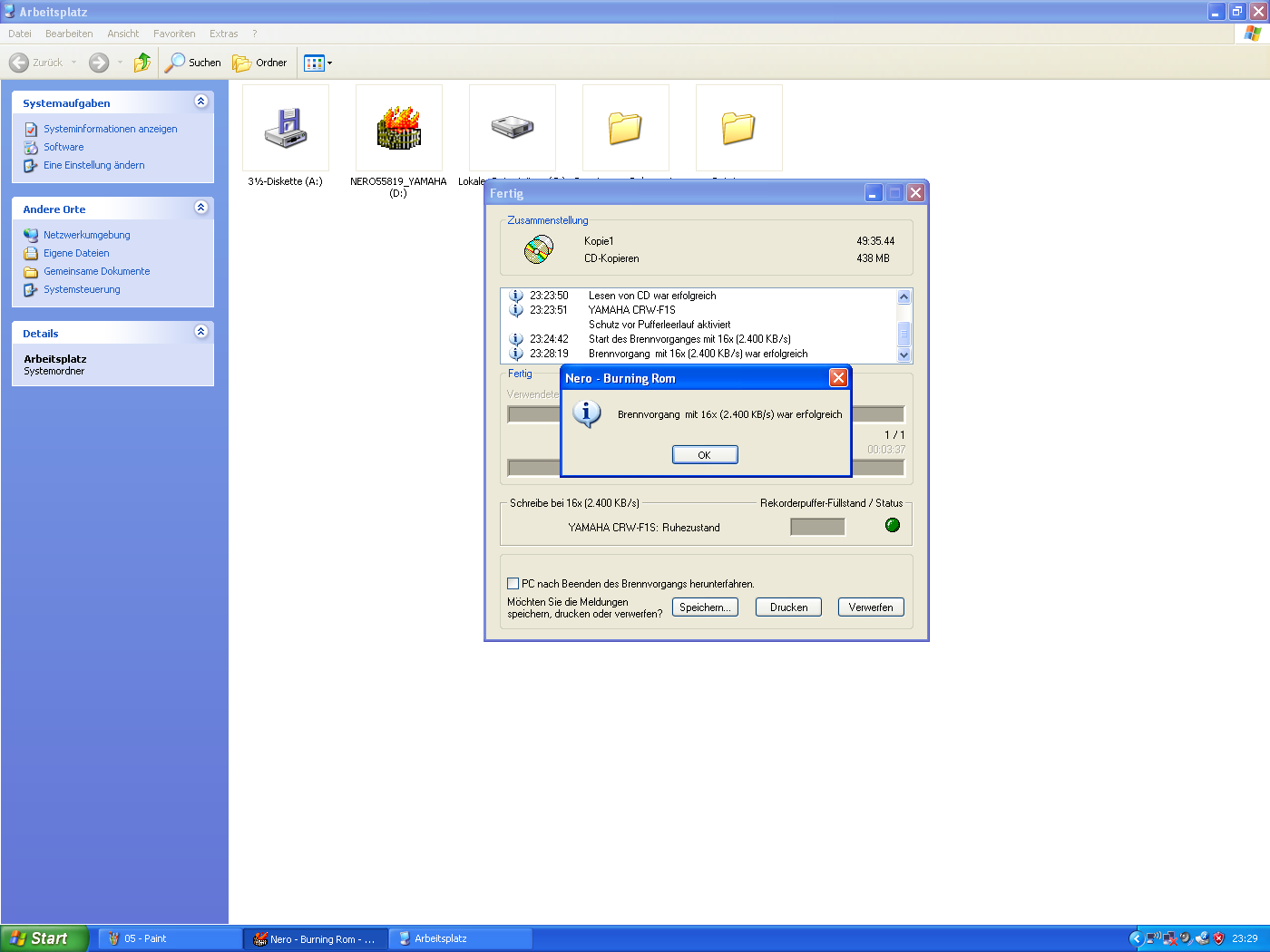Viewport: 1270px width, 952px height.
Task: Click the Suchen search toolbar button
Action: [x=192, y=63]
